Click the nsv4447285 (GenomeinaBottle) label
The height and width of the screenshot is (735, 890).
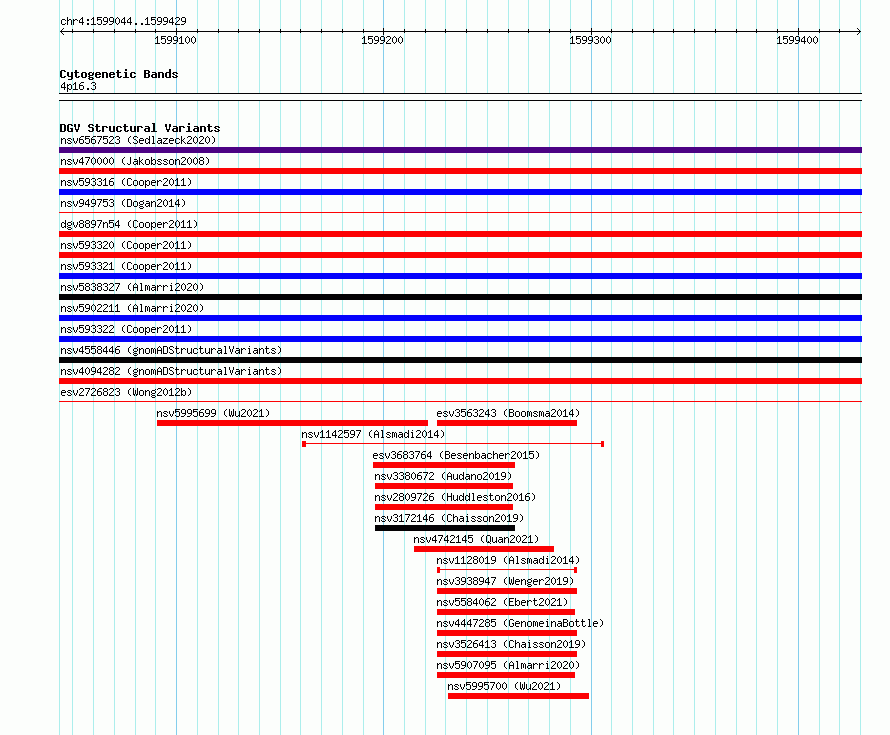(x=520, y=623)
